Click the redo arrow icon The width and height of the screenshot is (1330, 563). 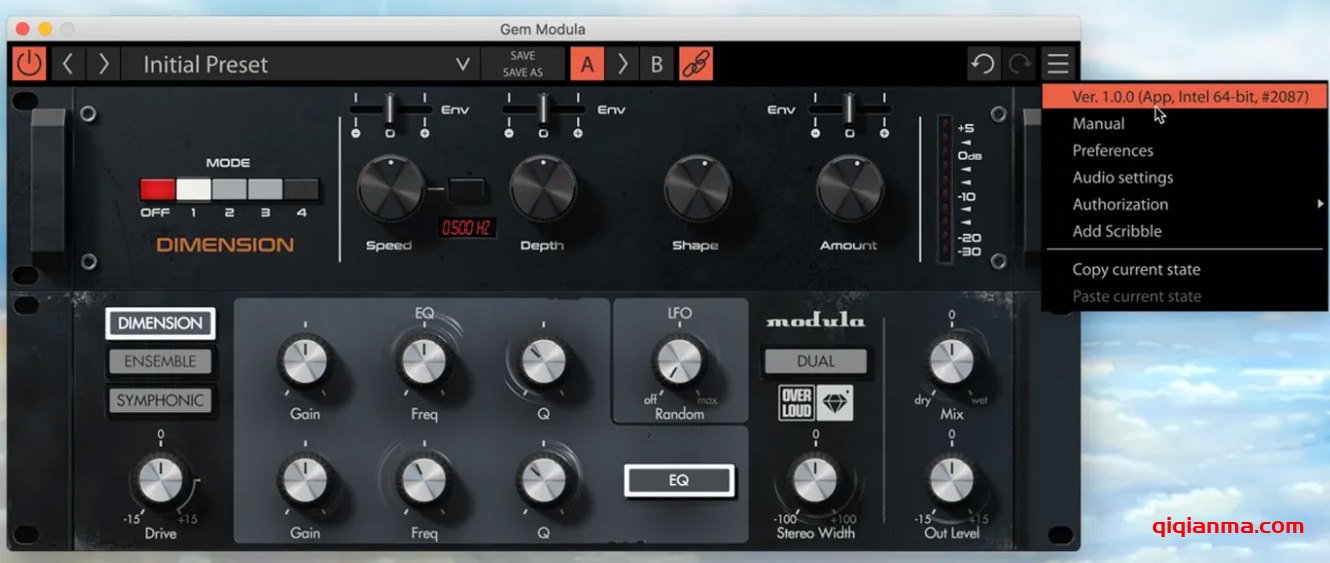[x=1020, y=64]
